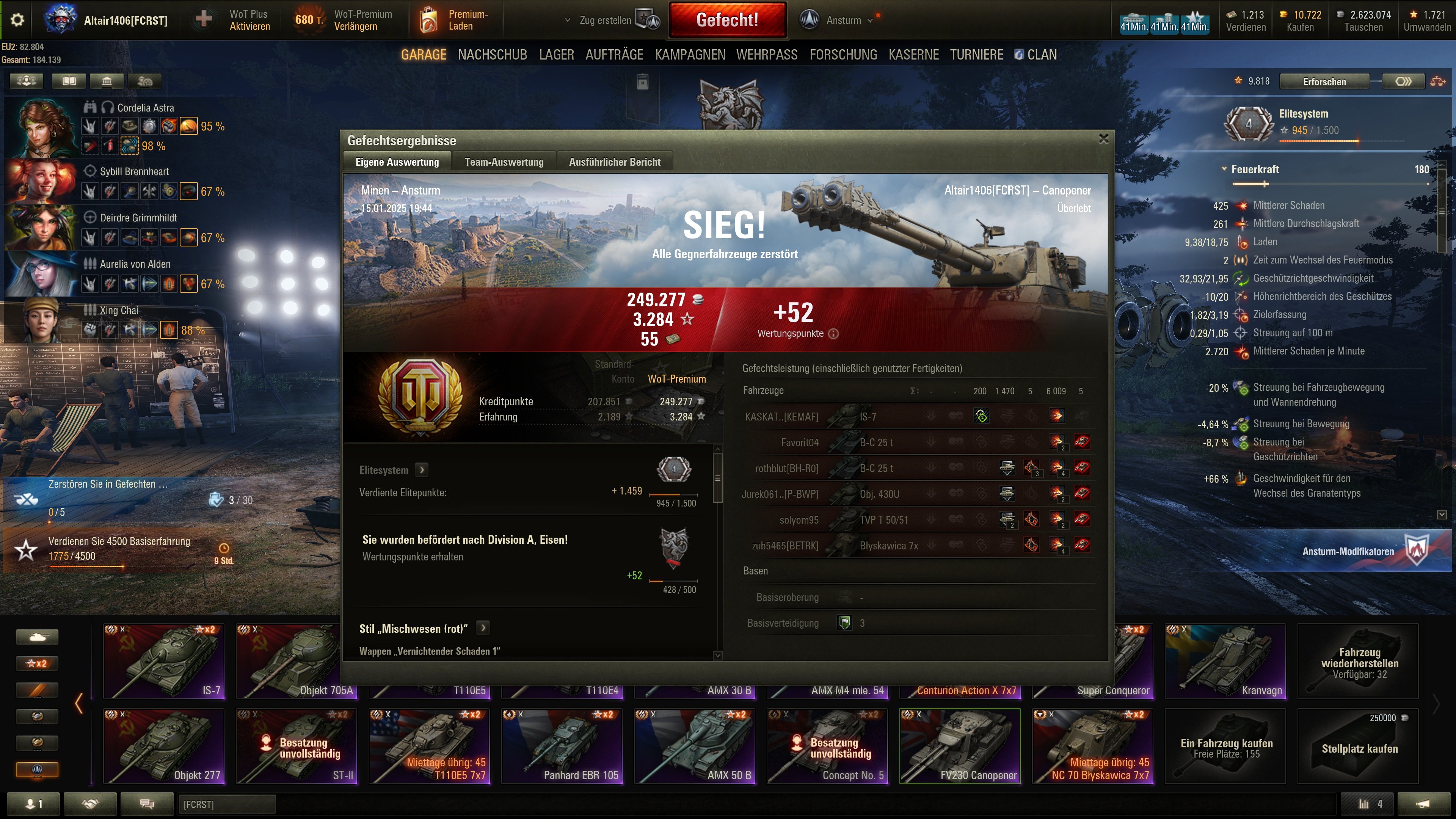The width and height of the screenshot is (1456, 819).
Task: Toggle the tank type carousel filter
Action: click(x=37, y=637)
